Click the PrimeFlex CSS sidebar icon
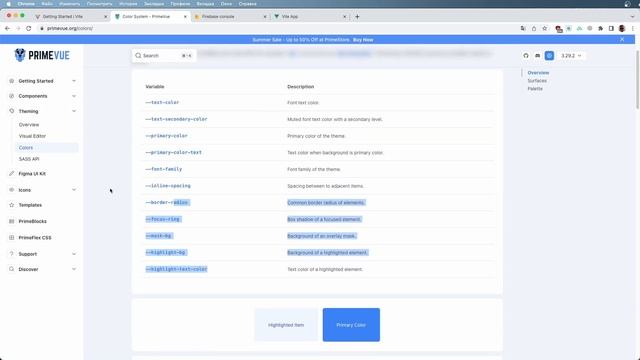The width and height of the screenshot is (640, 360). point(11,238)
